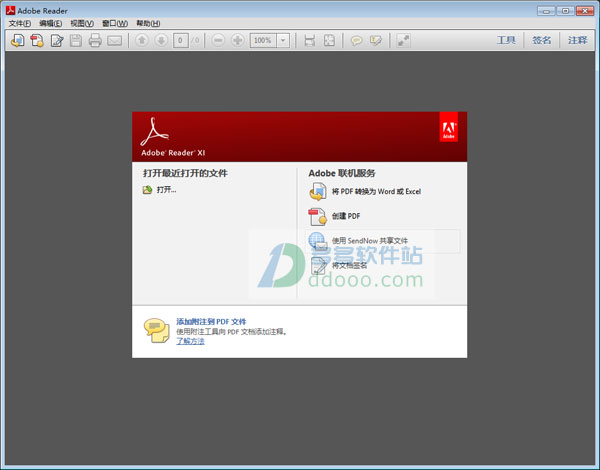Image resolution: width=600 pixels, height=470 pixels.
Task: Click the open folder icon beside 打开...
Action: (147, 189)
